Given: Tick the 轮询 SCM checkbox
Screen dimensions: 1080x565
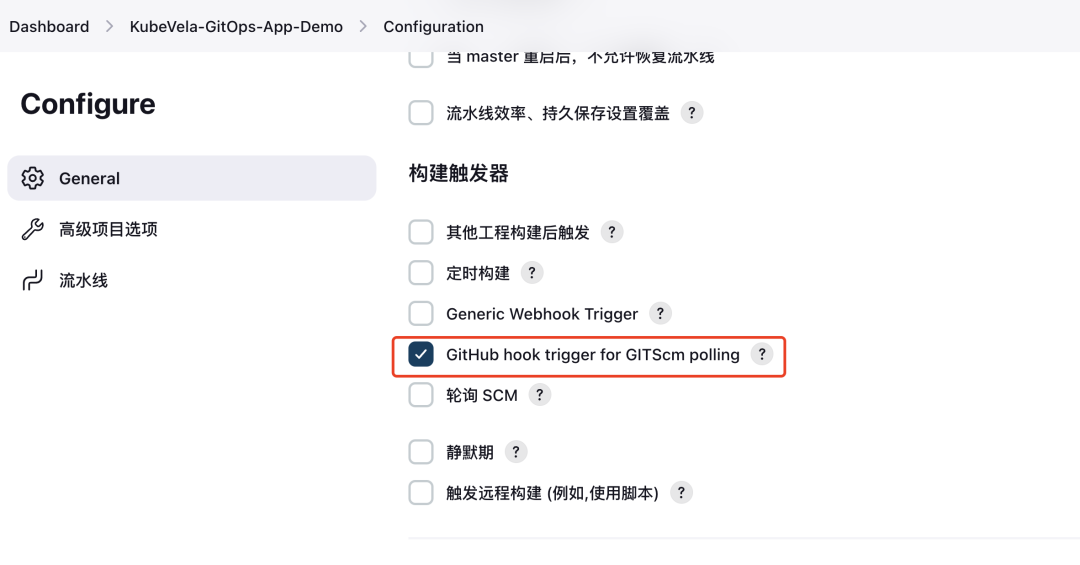Looking at the screenshot, I should tap(421, 395).
